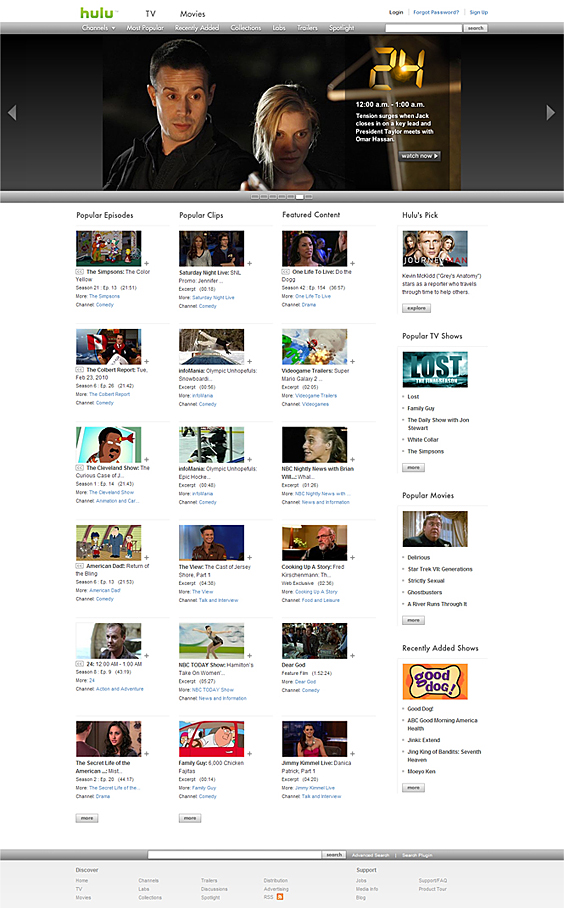Click explore under Hulu's Pick
This screenshot has height=908, width=564.
tap(416, 308)
